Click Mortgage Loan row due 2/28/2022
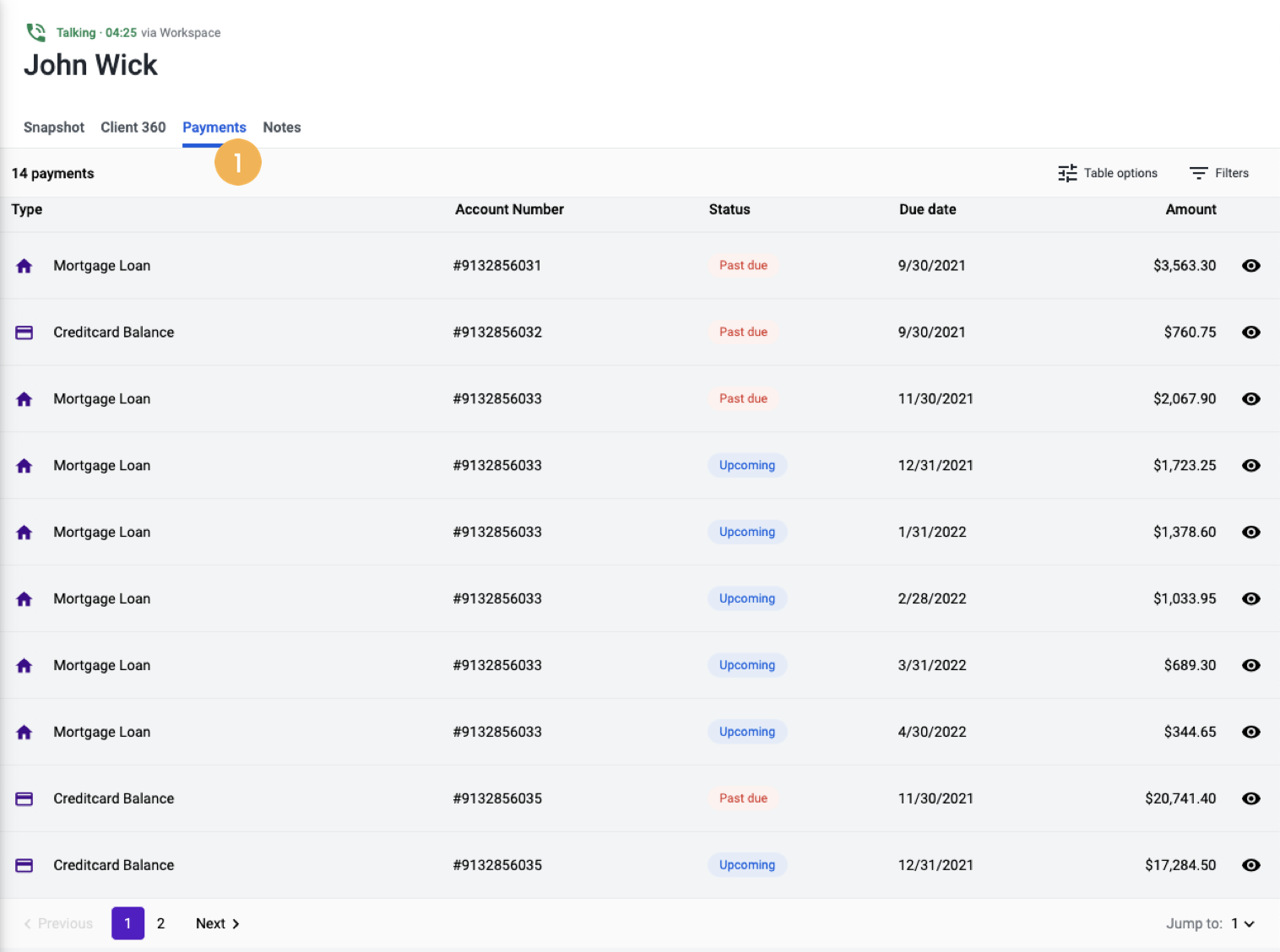This screenshot has width=1280, height=952. tap(640, 599)
